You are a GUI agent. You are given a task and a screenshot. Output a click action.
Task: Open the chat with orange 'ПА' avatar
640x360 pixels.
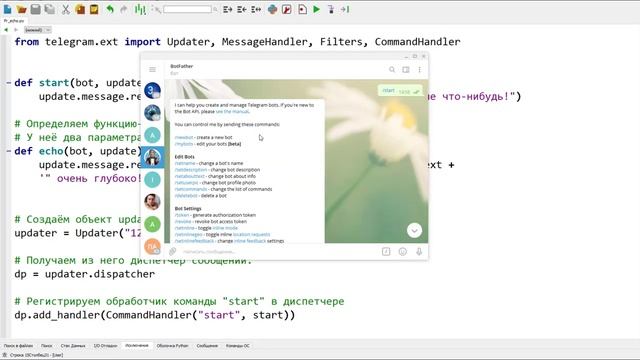tap(152, 246)
